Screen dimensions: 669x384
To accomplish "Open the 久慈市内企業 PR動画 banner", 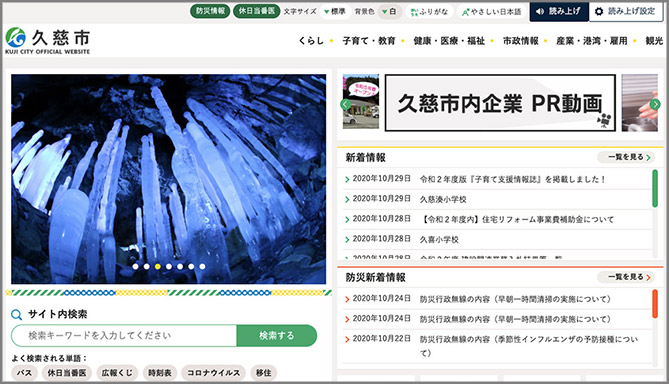I will tap(500, 103).
